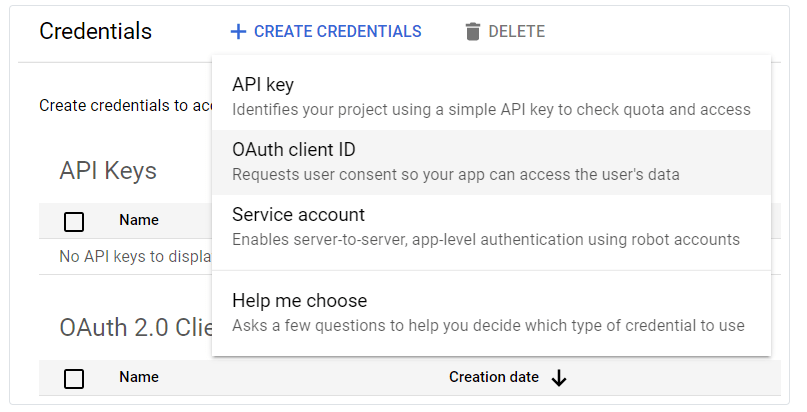Click the Name header in API Keys table
The image size is (807, 412).
tap(139, 220)
